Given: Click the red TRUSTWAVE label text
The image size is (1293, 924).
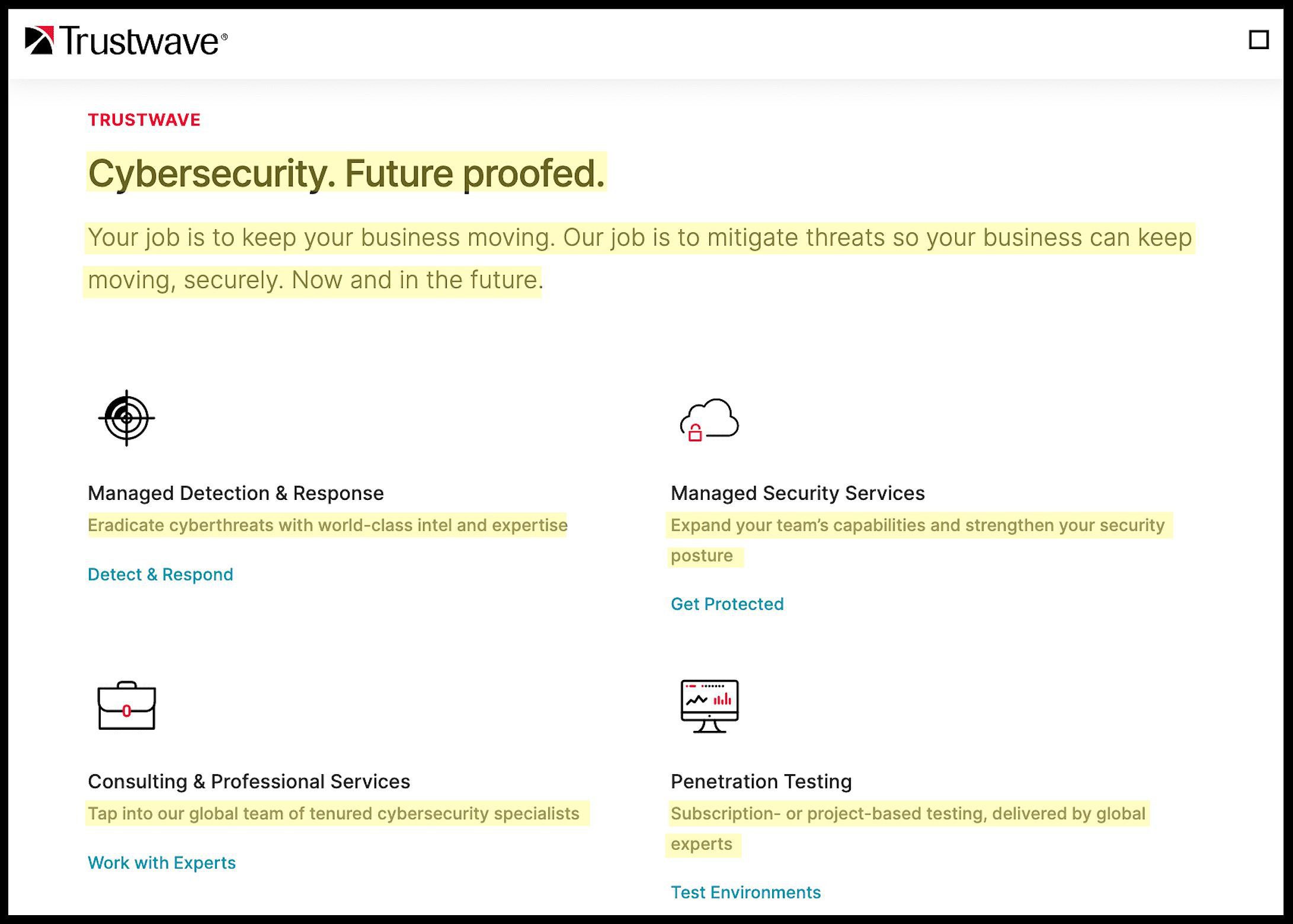Looking at the screenshot, I should pyautogui.click(x=144, y=120).
